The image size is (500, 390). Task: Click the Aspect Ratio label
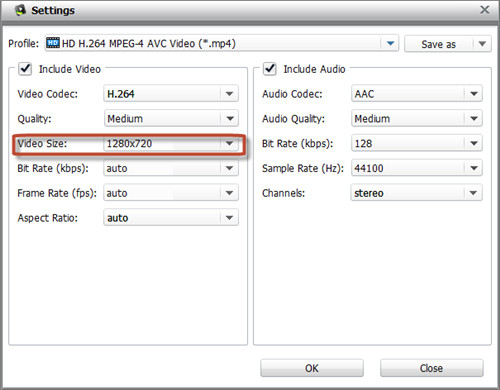[47, 218]
